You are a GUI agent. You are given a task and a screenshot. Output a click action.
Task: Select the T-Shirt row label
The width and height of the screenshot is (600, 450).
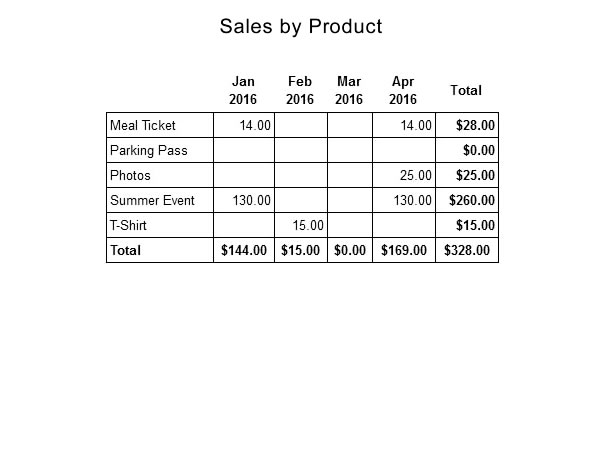[x=128, y=225]
